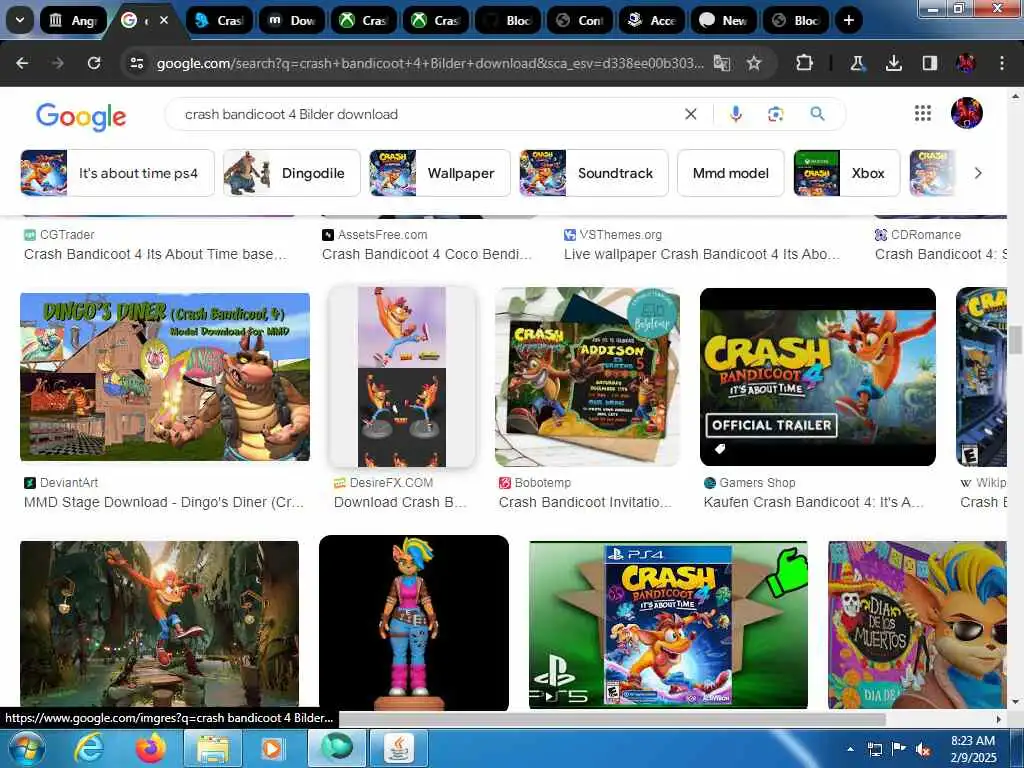Open Action Center flag icon
Image resolution: width=1024 pixels, height=768 pixels.
coord(899,750)
